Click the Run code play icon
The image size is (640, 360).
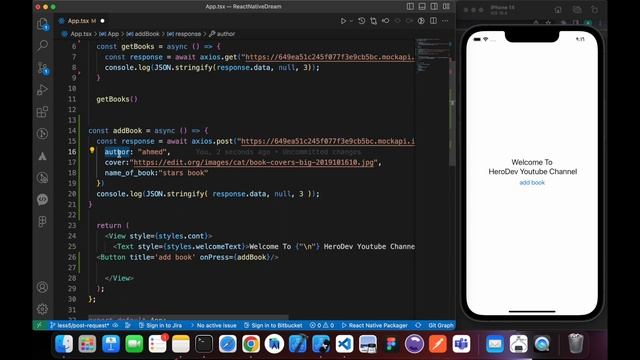pos(343,21)
